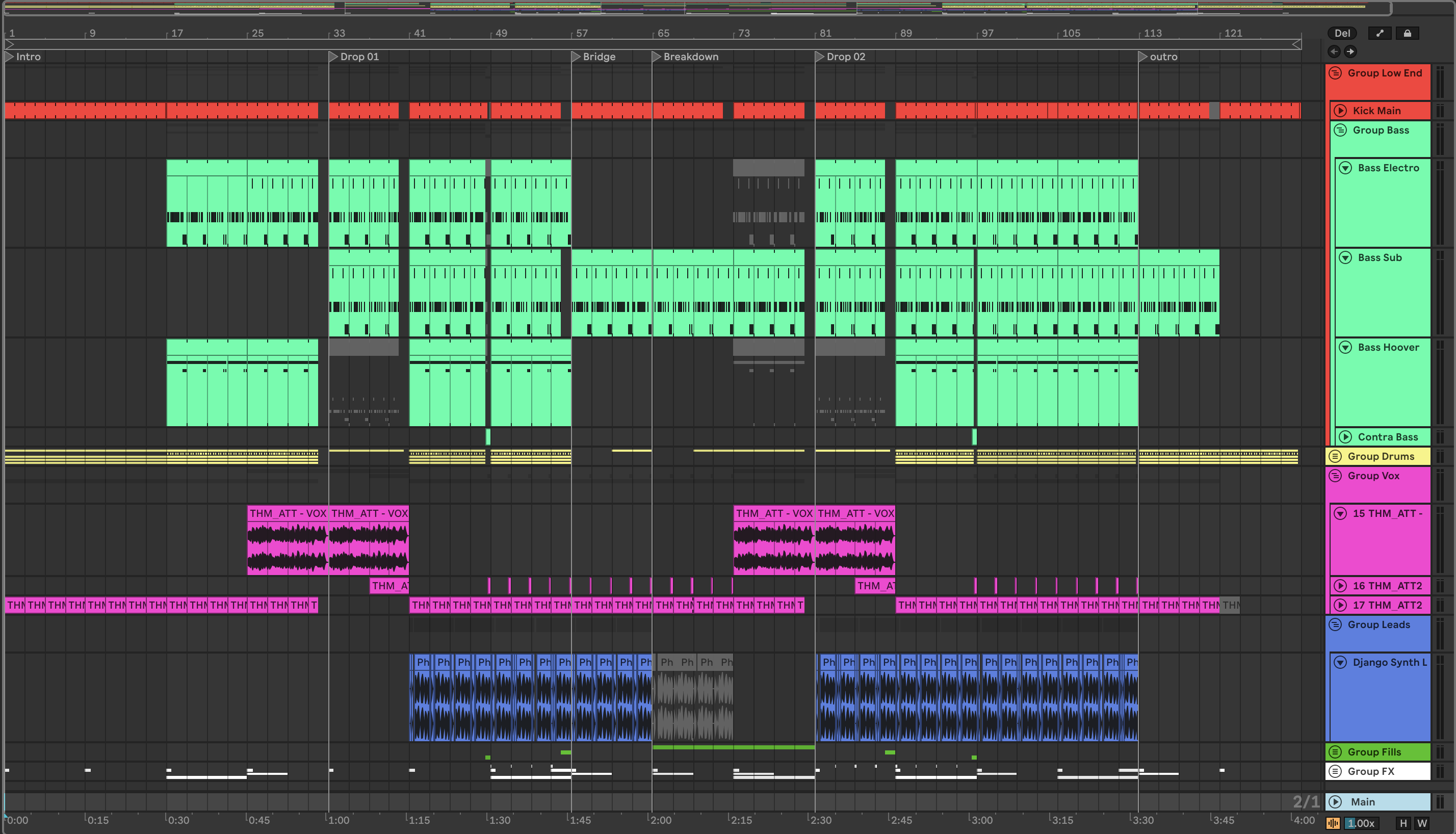
Task: Click the Main track play icon
Action: click(1335, 802)
